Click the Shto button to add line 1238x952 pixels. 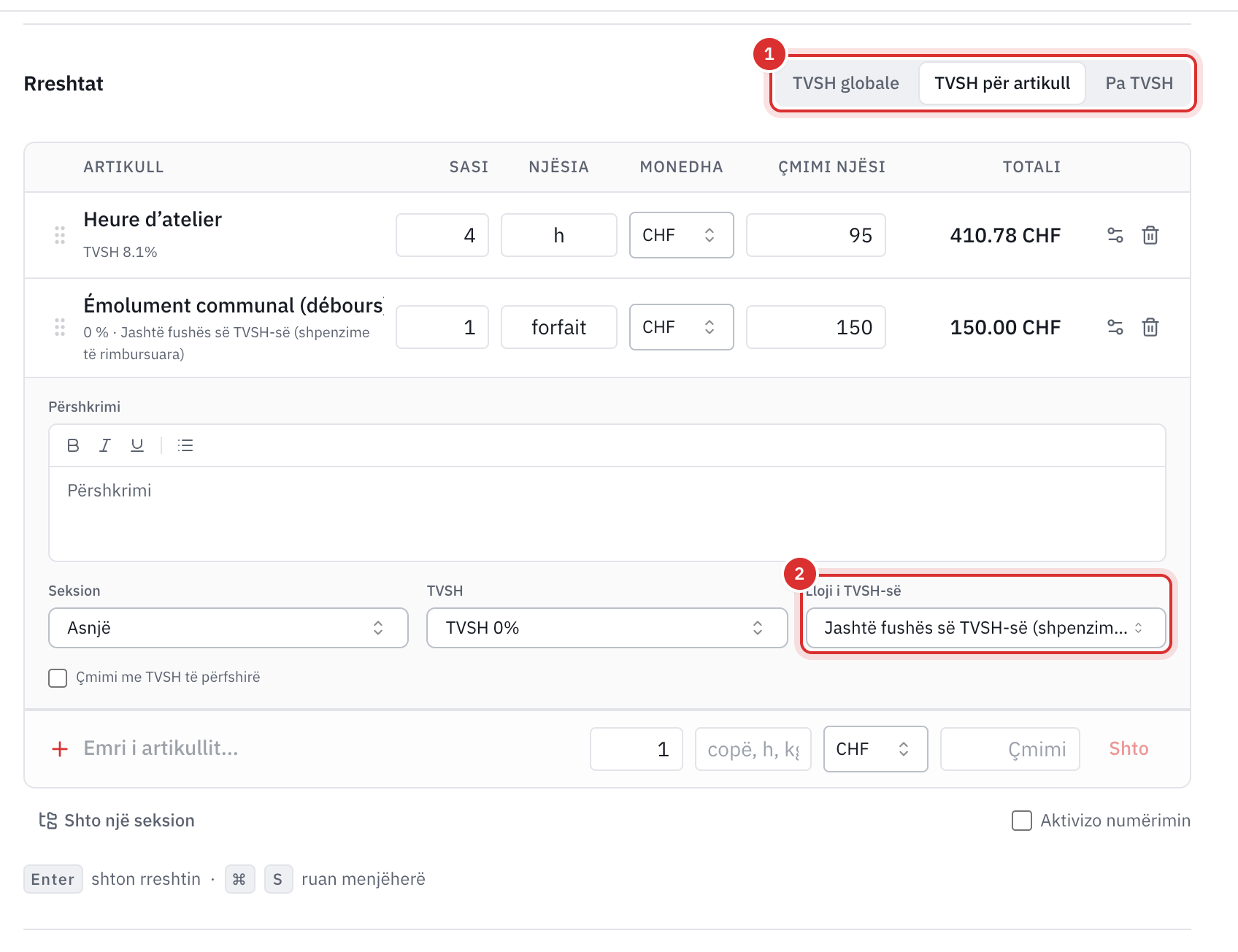[x=1129, y=749]
